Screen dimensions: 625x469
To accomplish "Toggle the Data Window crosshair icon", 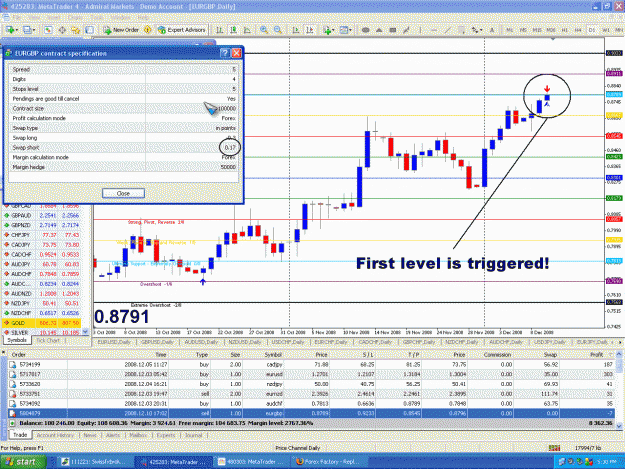I will click(x=62, y=30).
